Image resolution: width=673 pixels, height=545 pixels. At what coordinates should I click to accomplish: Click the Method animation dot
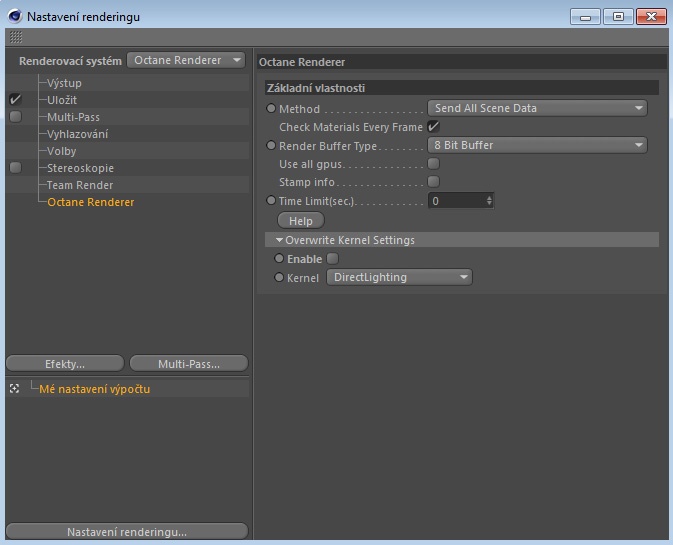(271, 108)
